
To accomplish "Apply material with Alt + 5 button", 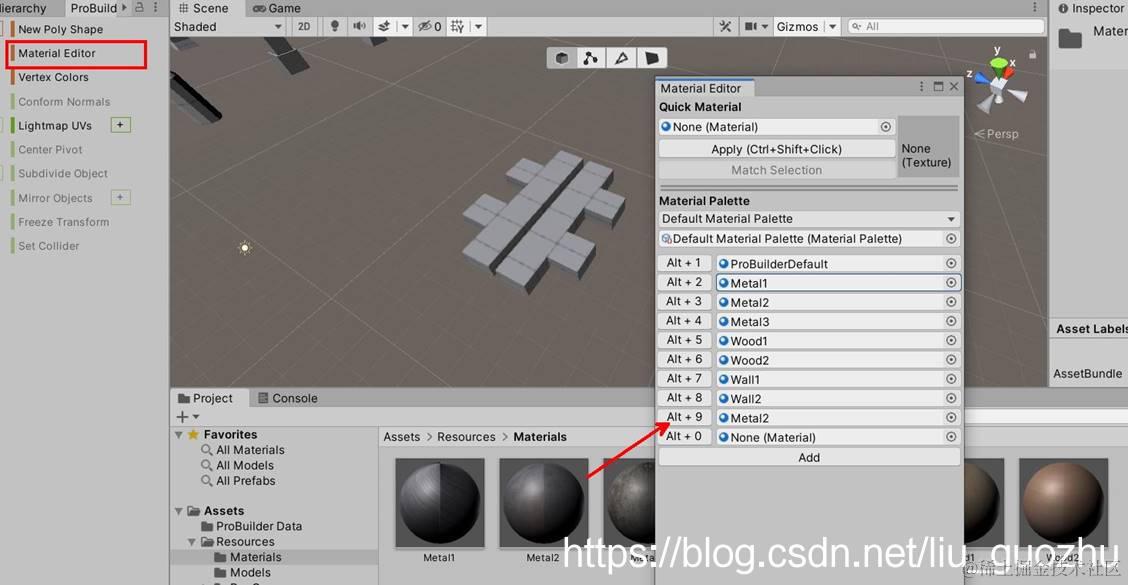I will (x=684, y=340).
